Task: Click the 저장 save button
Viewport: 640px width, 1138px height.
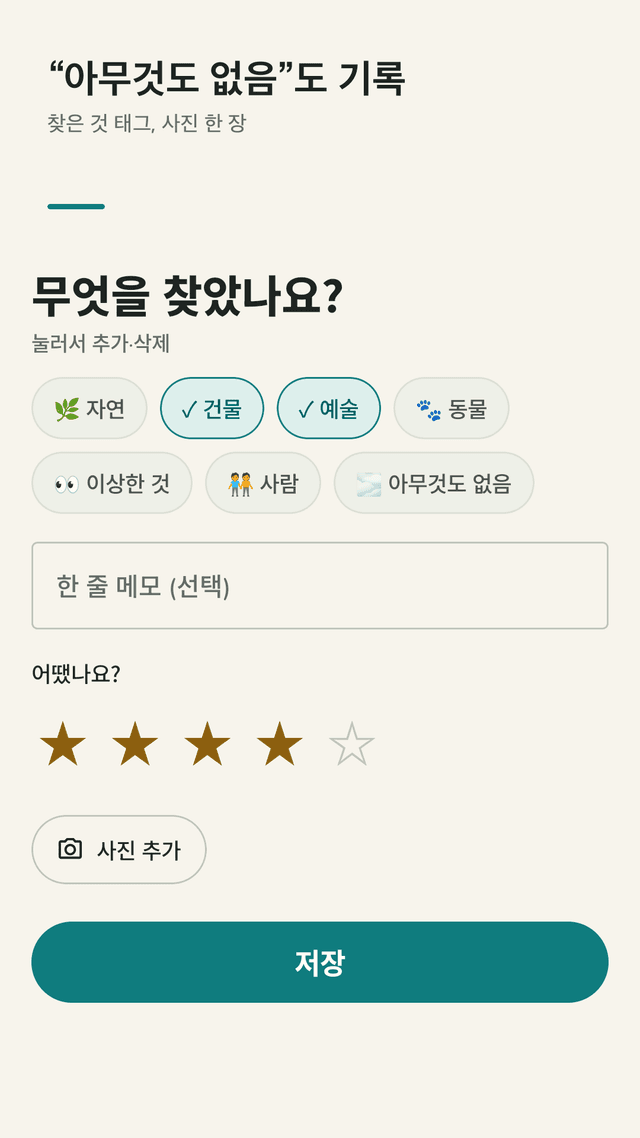Action: [320, 962]
